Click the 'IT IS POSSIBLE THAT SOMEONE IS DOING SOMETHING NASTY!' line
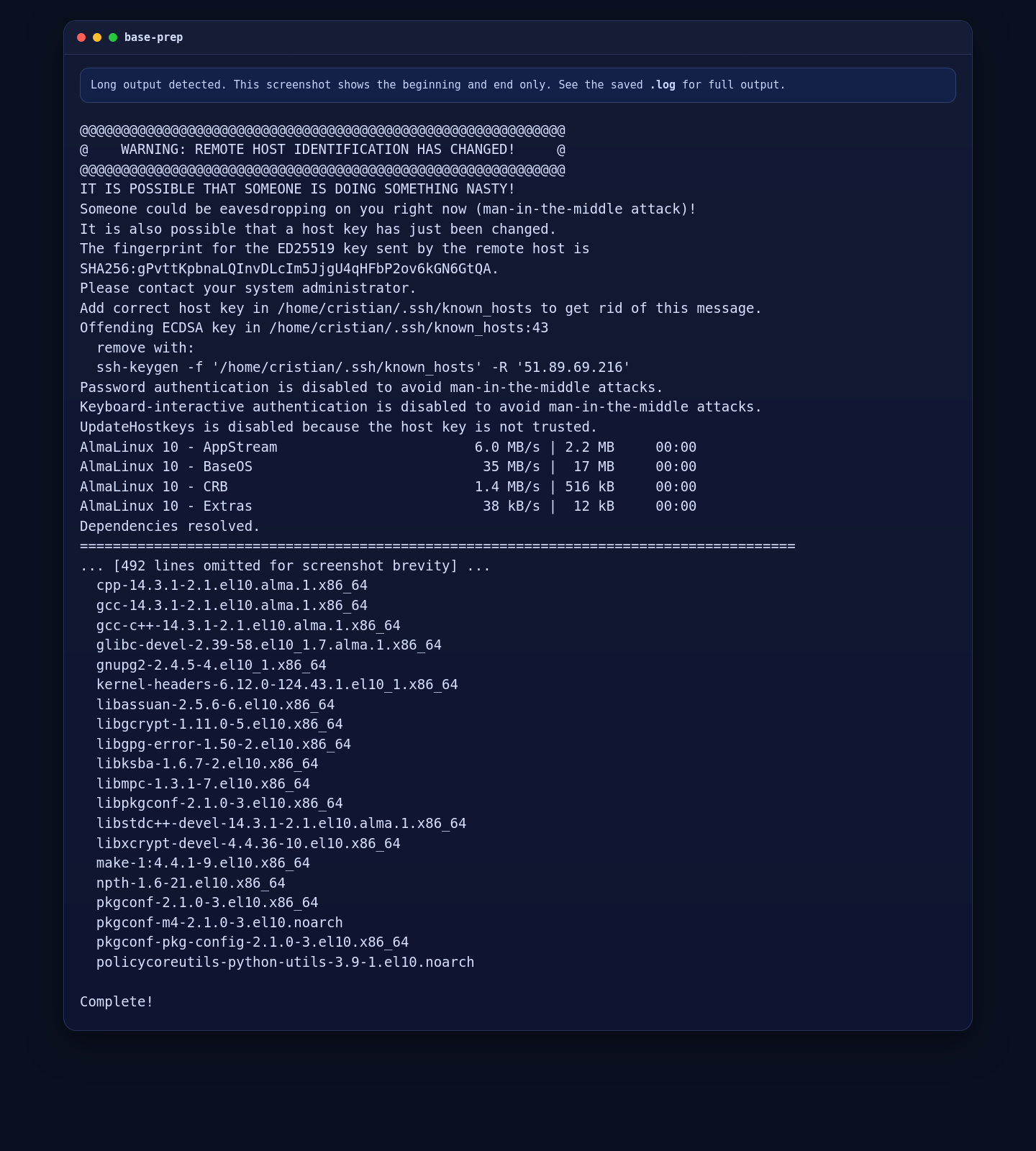This screenshot has width=1036, height=1151. point(298,189)
